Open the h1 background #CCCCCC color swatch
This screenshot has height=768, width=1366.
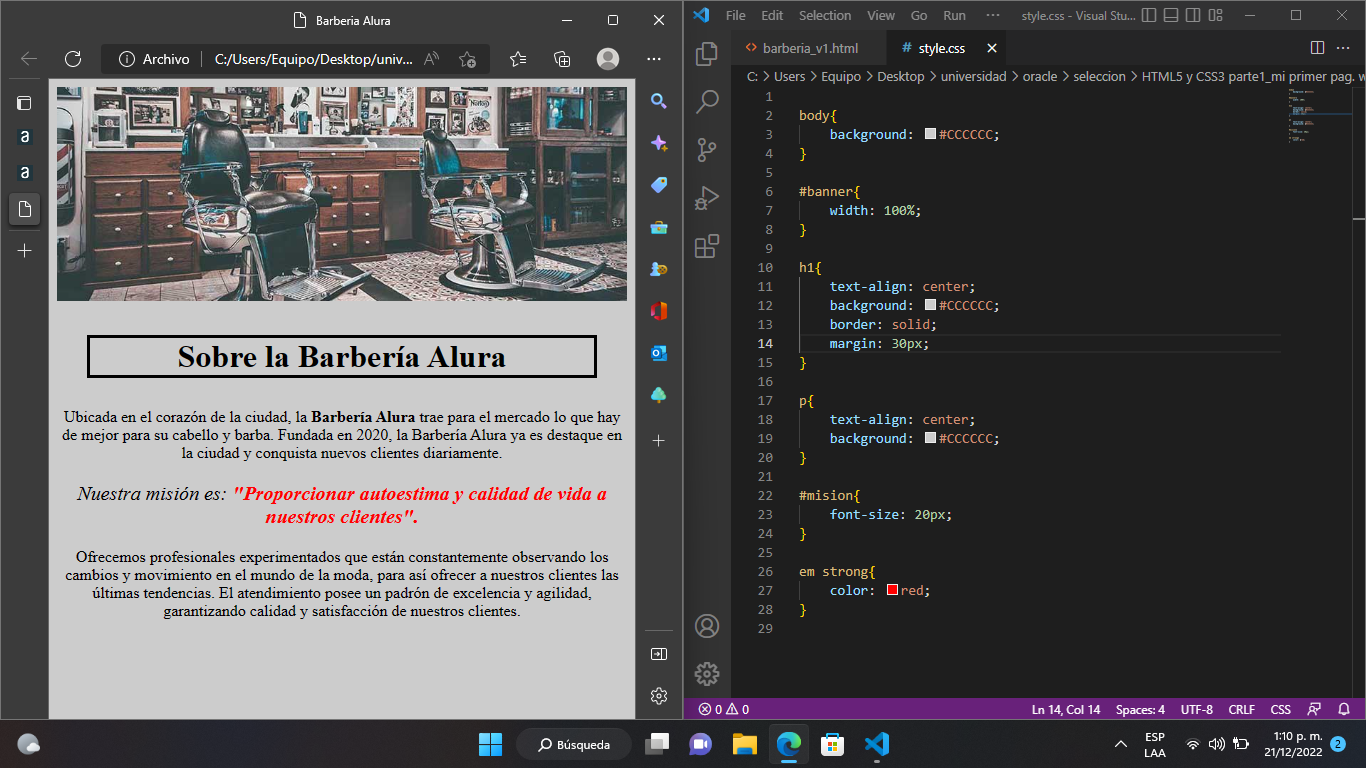pos(930,305)
